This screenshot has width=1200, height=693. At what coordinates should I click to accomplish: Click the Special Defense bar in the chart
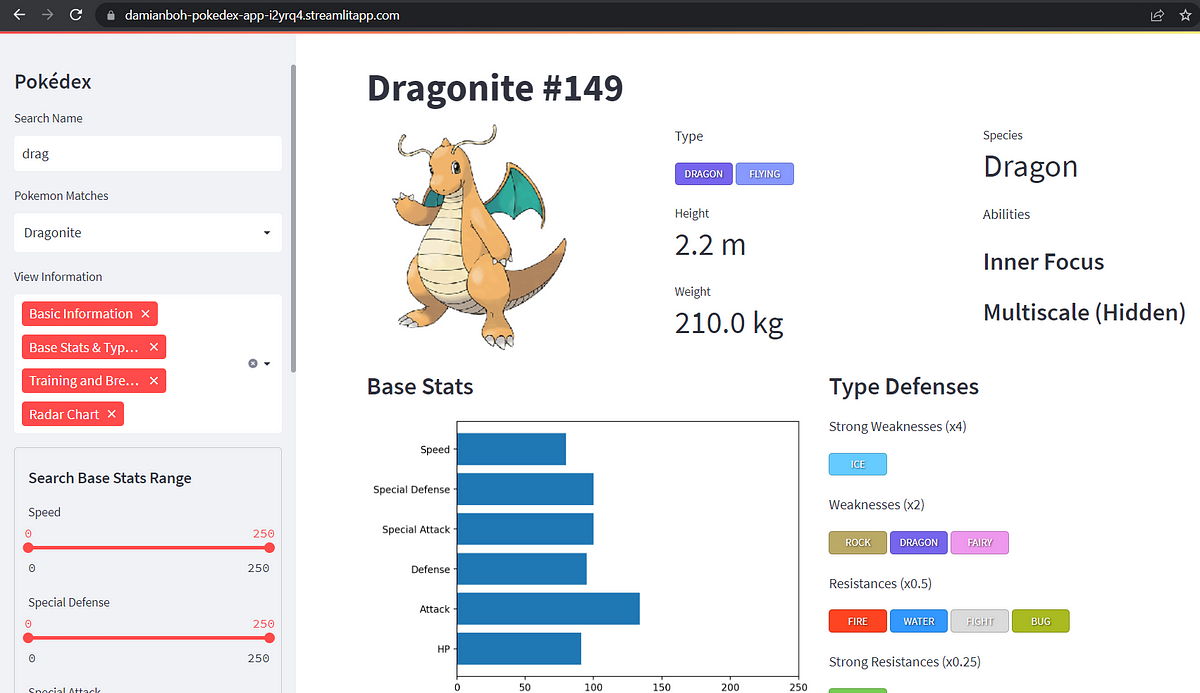(525, 489)
